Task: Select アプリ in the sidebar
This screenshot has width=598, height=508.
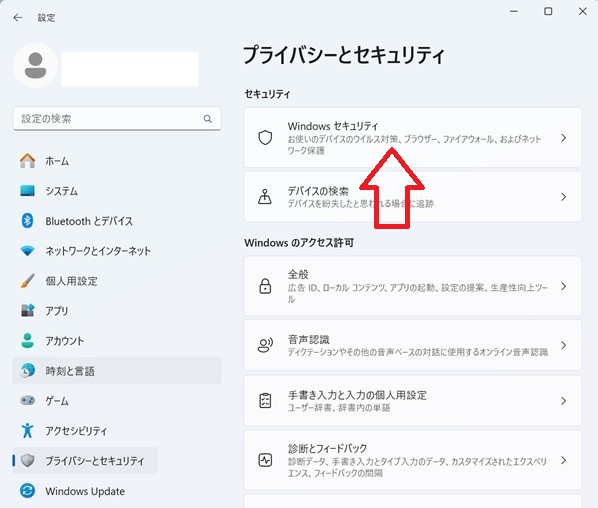Action: 117,310
